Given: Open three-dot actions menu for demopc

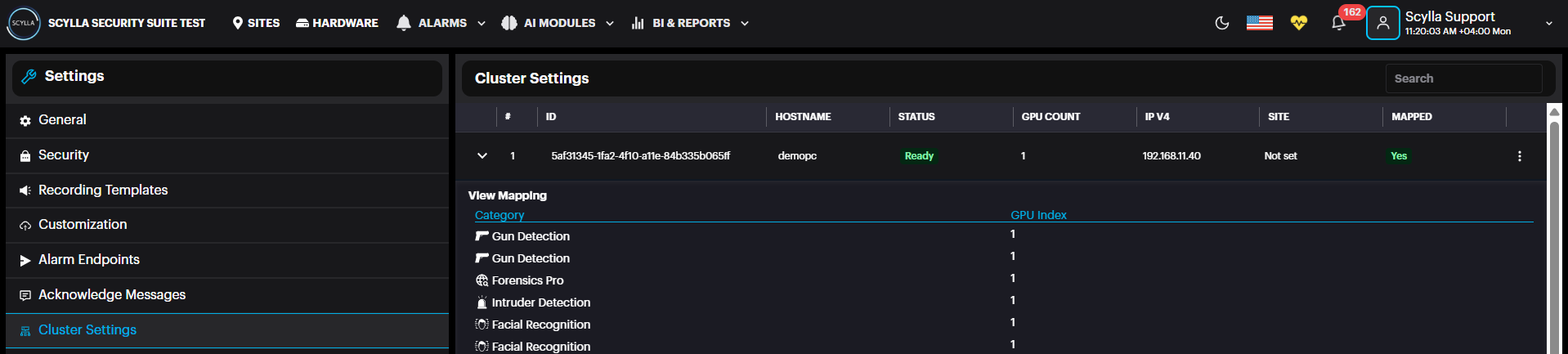Looking at the screenshot, I should click(x=1519, y=156).
